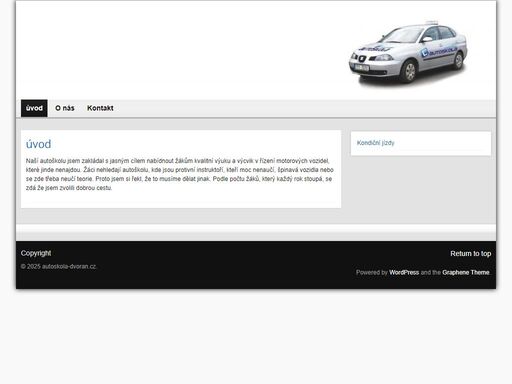Open the Kontakt menu item
The width and height of the screenshot is (512, 384).
click(100, 108)
